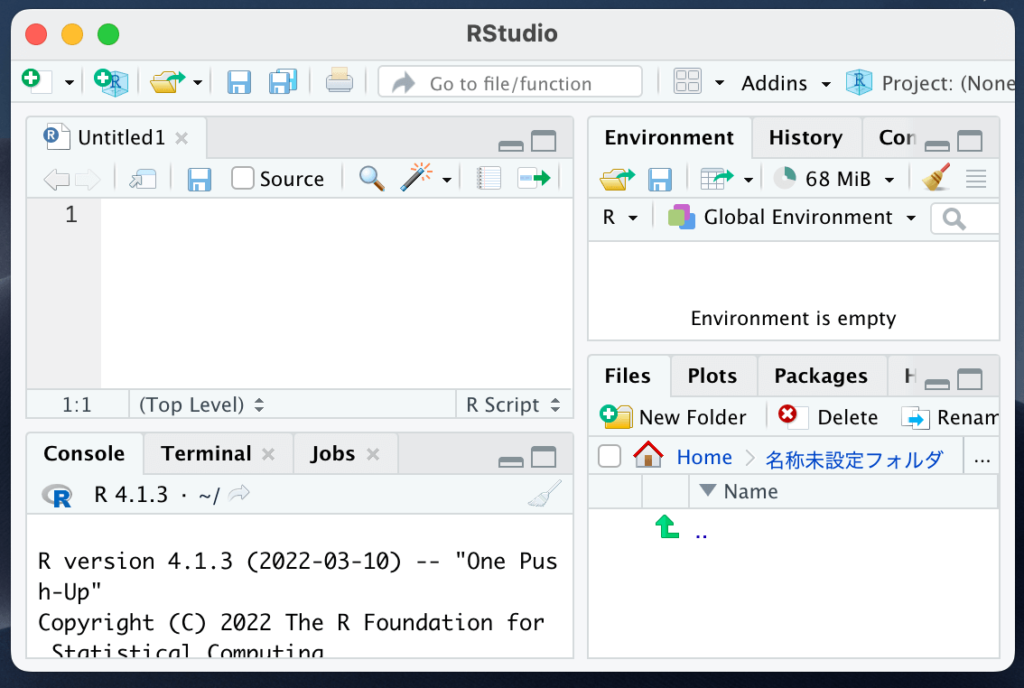
Task: Switch to the History tab
Action: 806,138
